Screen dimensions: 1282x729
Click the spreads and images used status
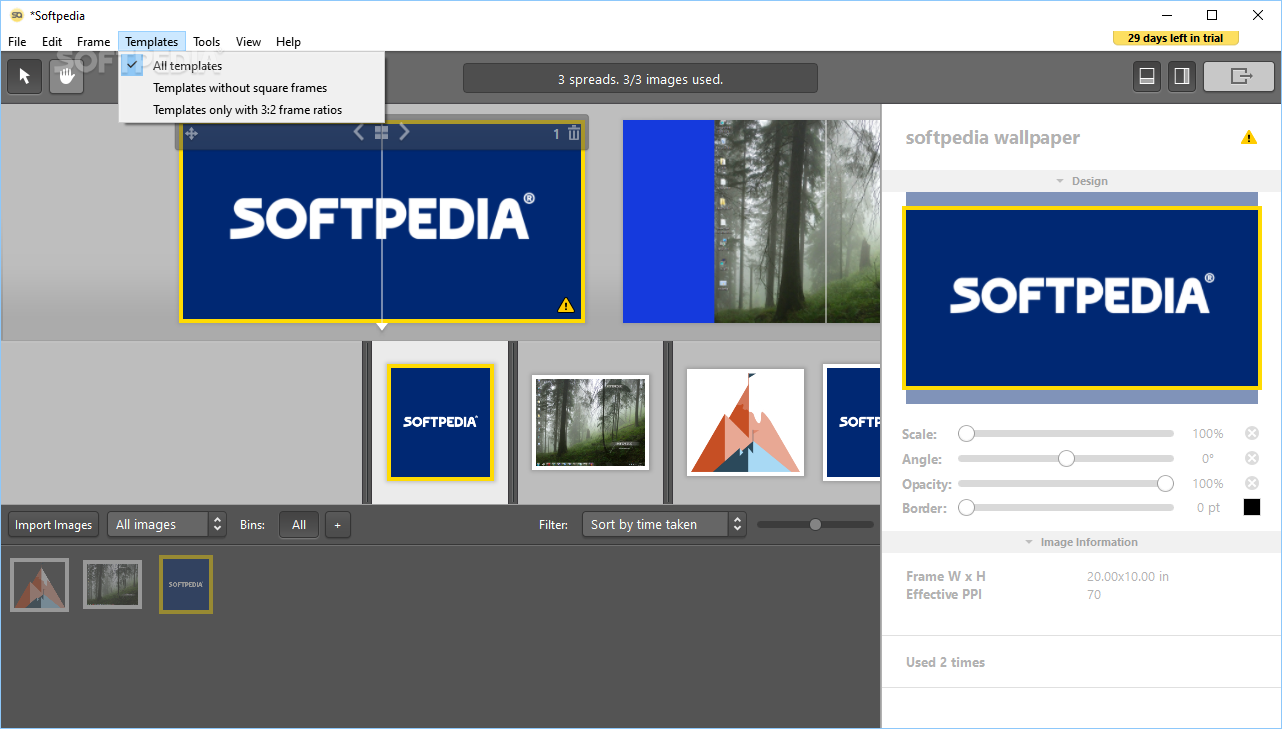click(640, 79)
